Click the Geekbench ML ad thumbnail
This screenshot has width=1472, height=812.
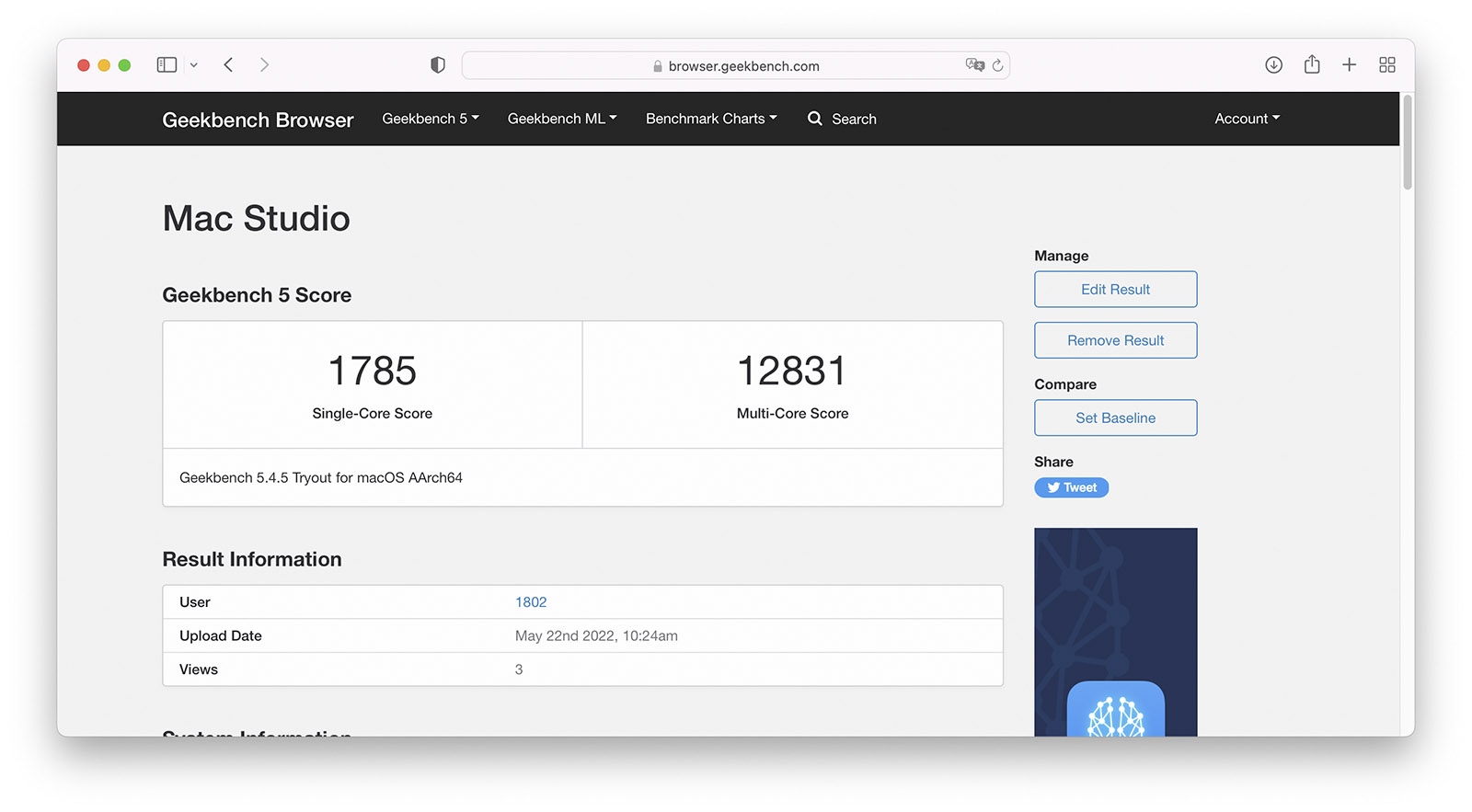click(1116, 632)
